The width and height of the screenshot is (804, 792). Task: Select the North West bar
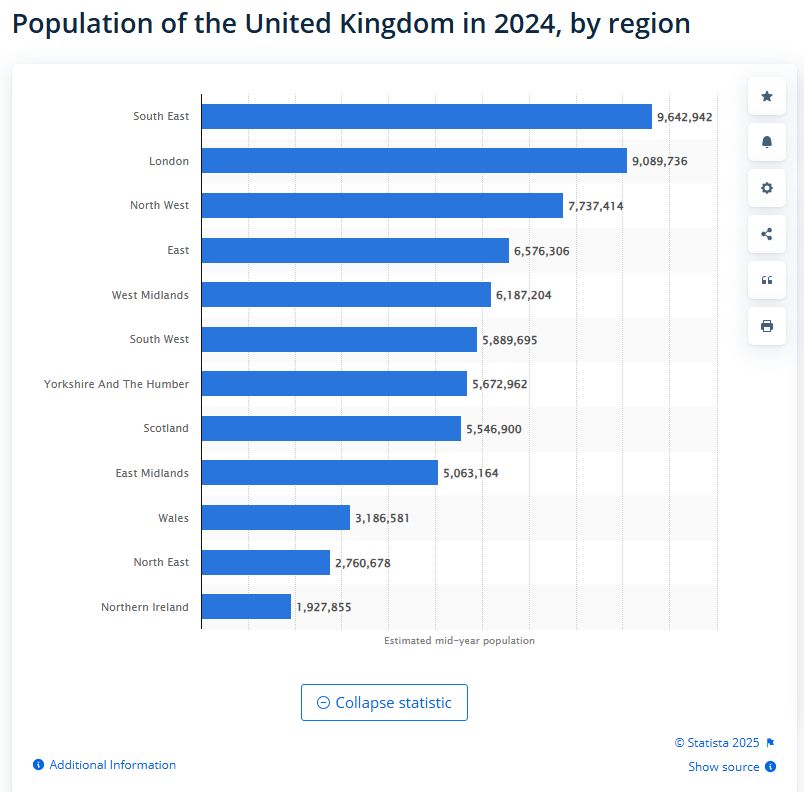click(x=380, y=205)
